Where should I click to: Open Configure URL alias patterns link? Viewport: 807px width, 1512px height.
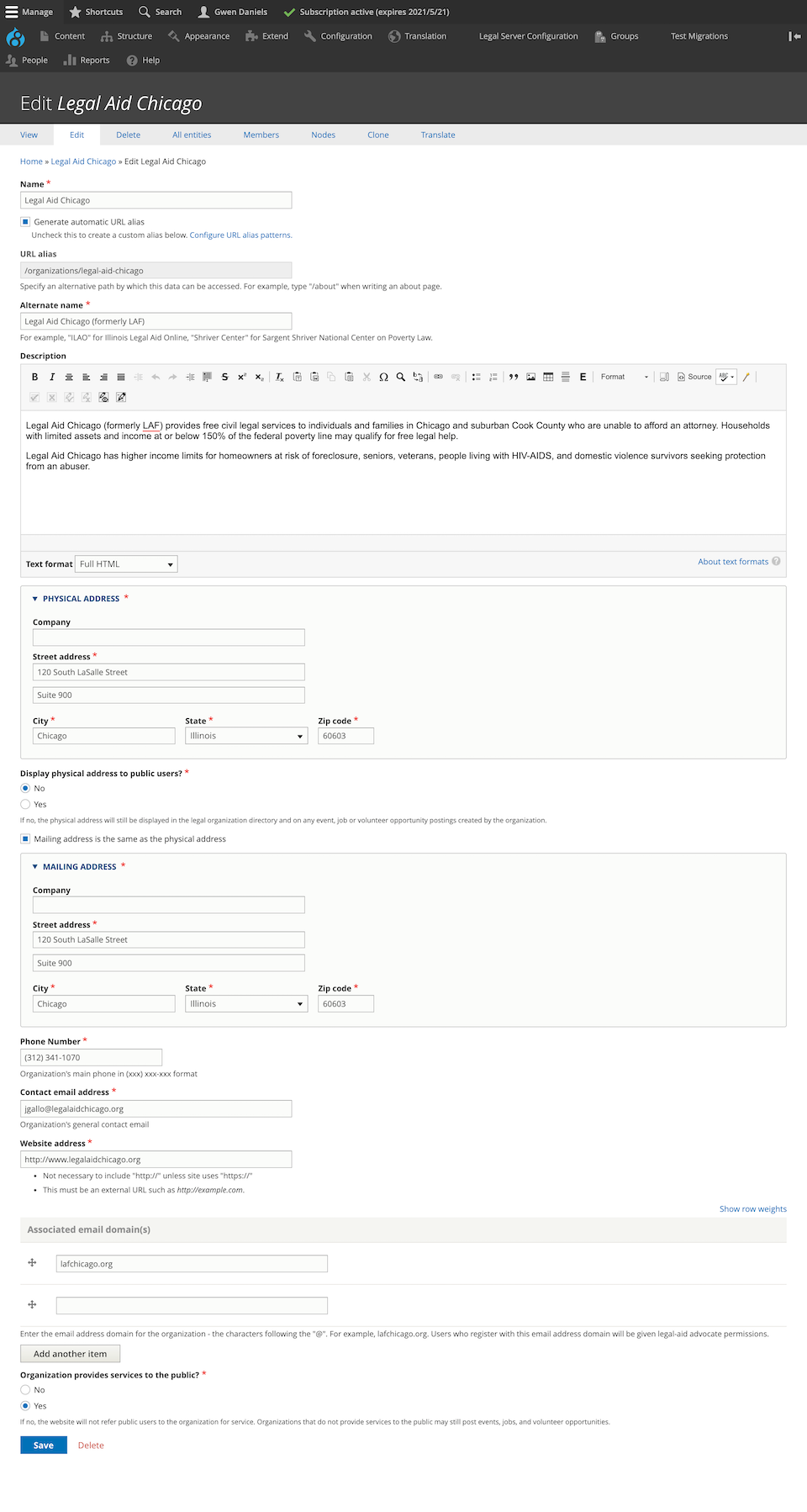click(240, 235)
